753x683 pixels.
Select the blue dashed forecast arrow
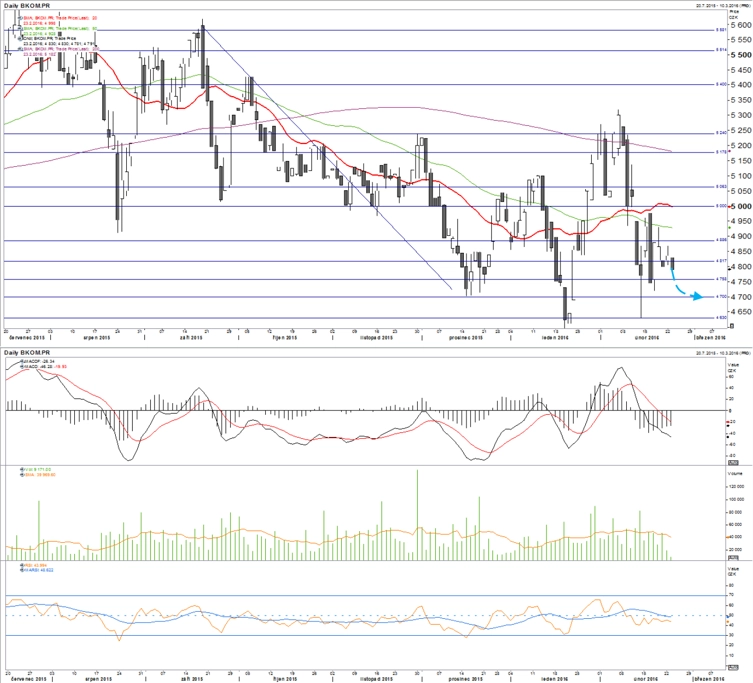click(x=685, y=286)
